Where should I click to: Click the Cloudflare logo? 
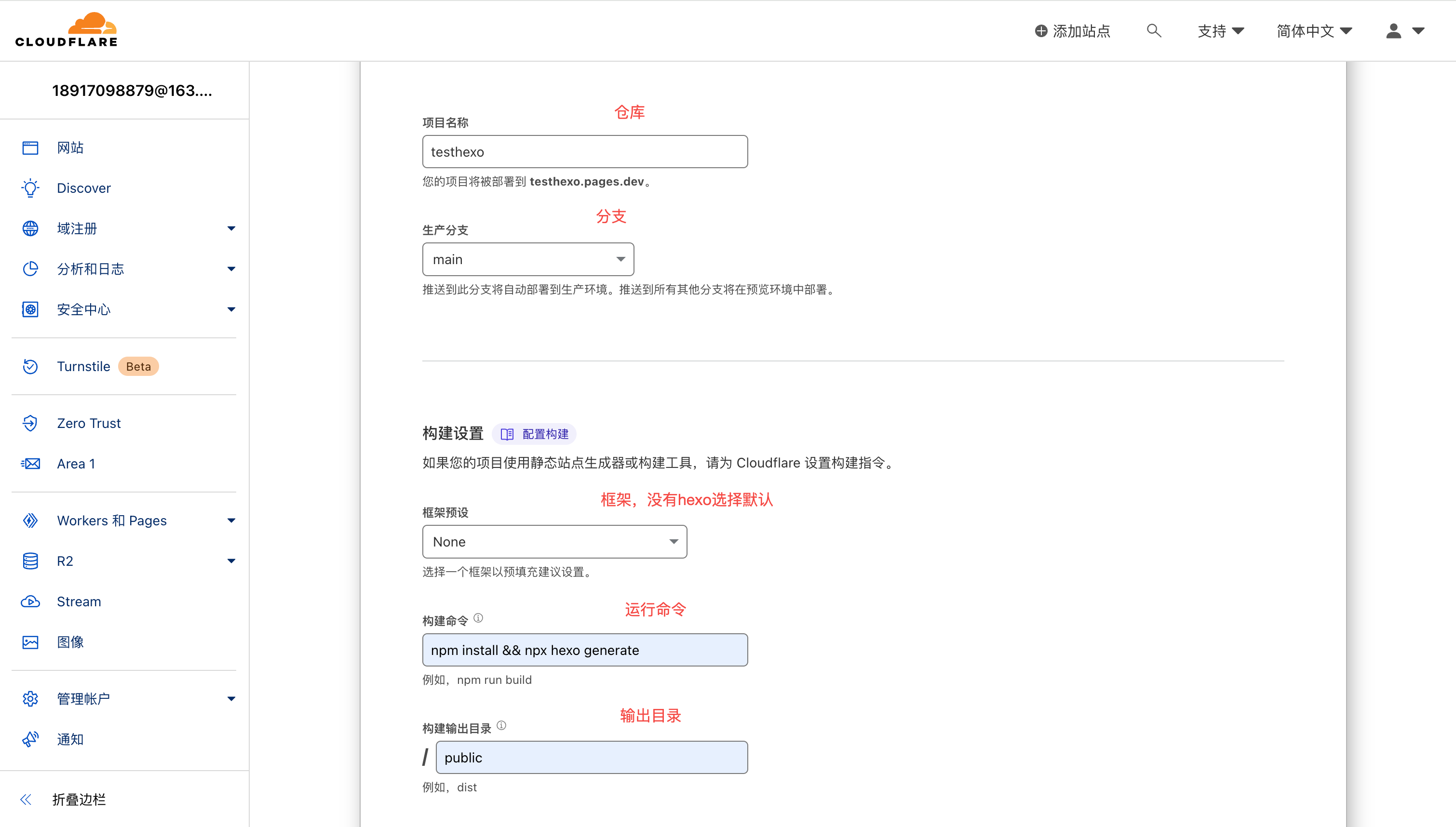point(66,29)
